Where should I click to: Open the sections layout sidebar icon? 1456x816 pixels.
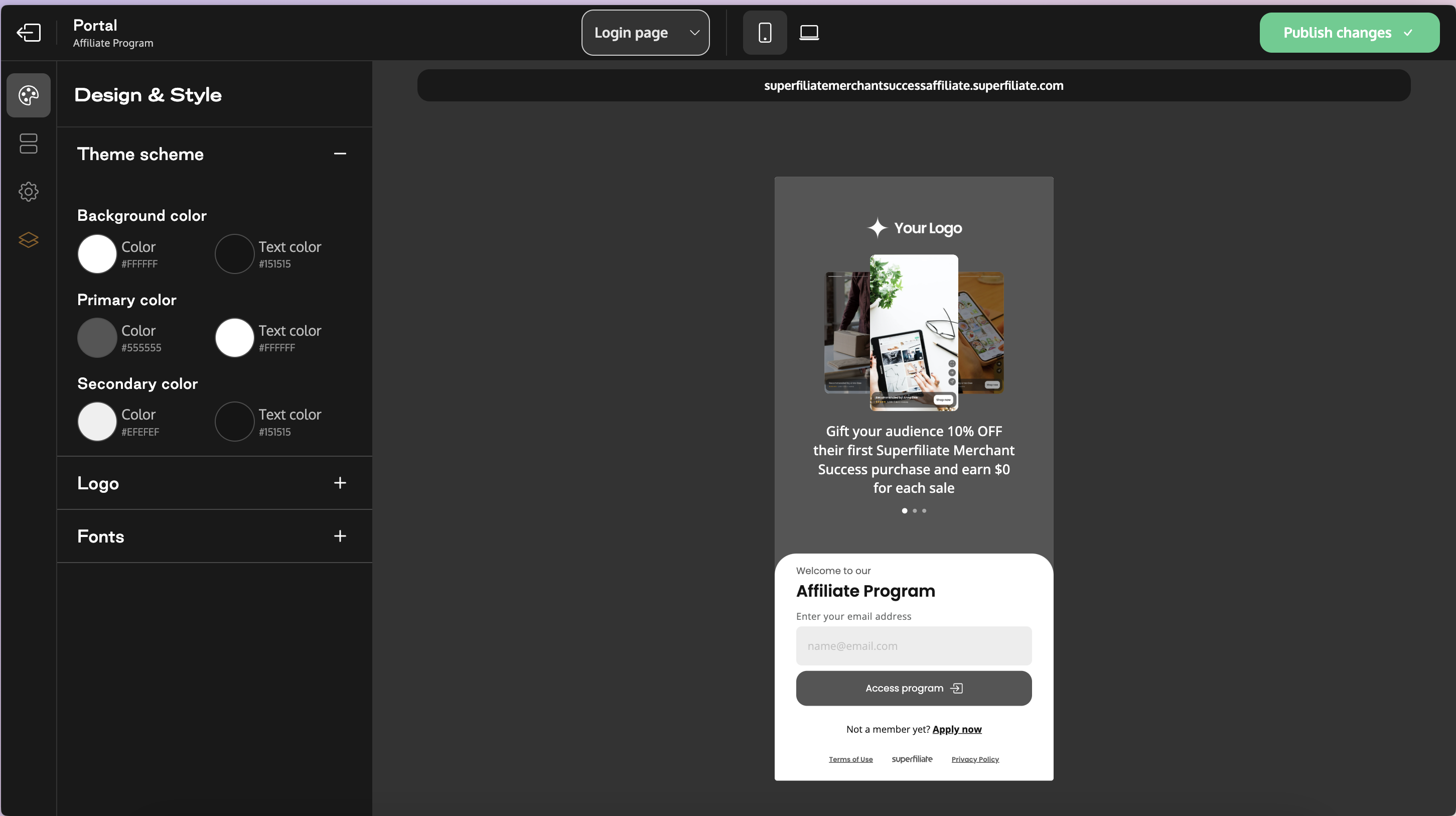coord(28,144)
